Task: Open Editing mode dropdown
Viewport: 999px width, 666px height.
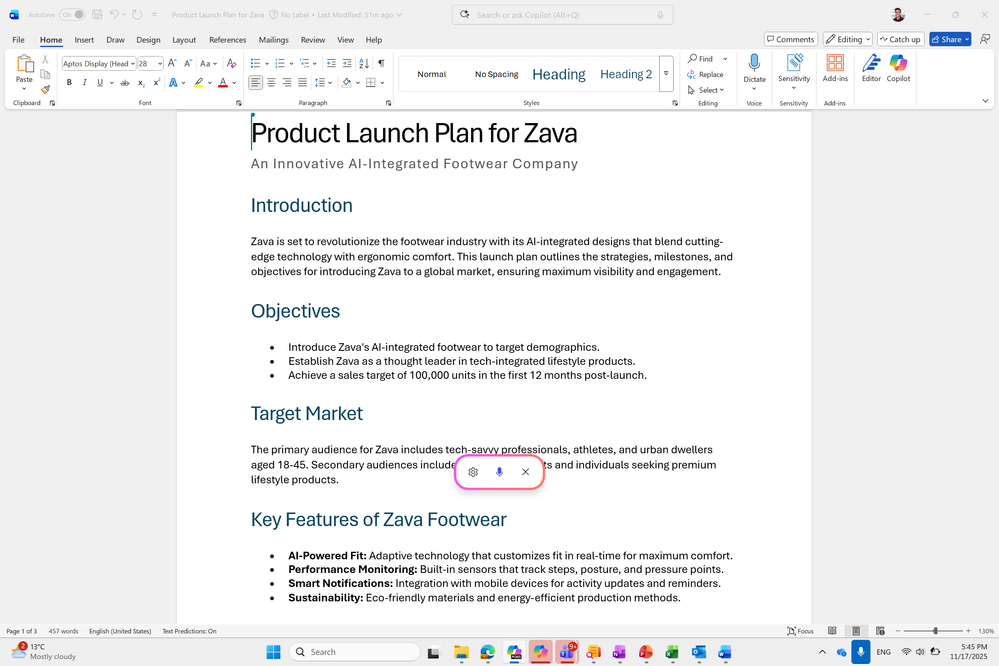Action: pyautogui.click(x=847, y=40)
